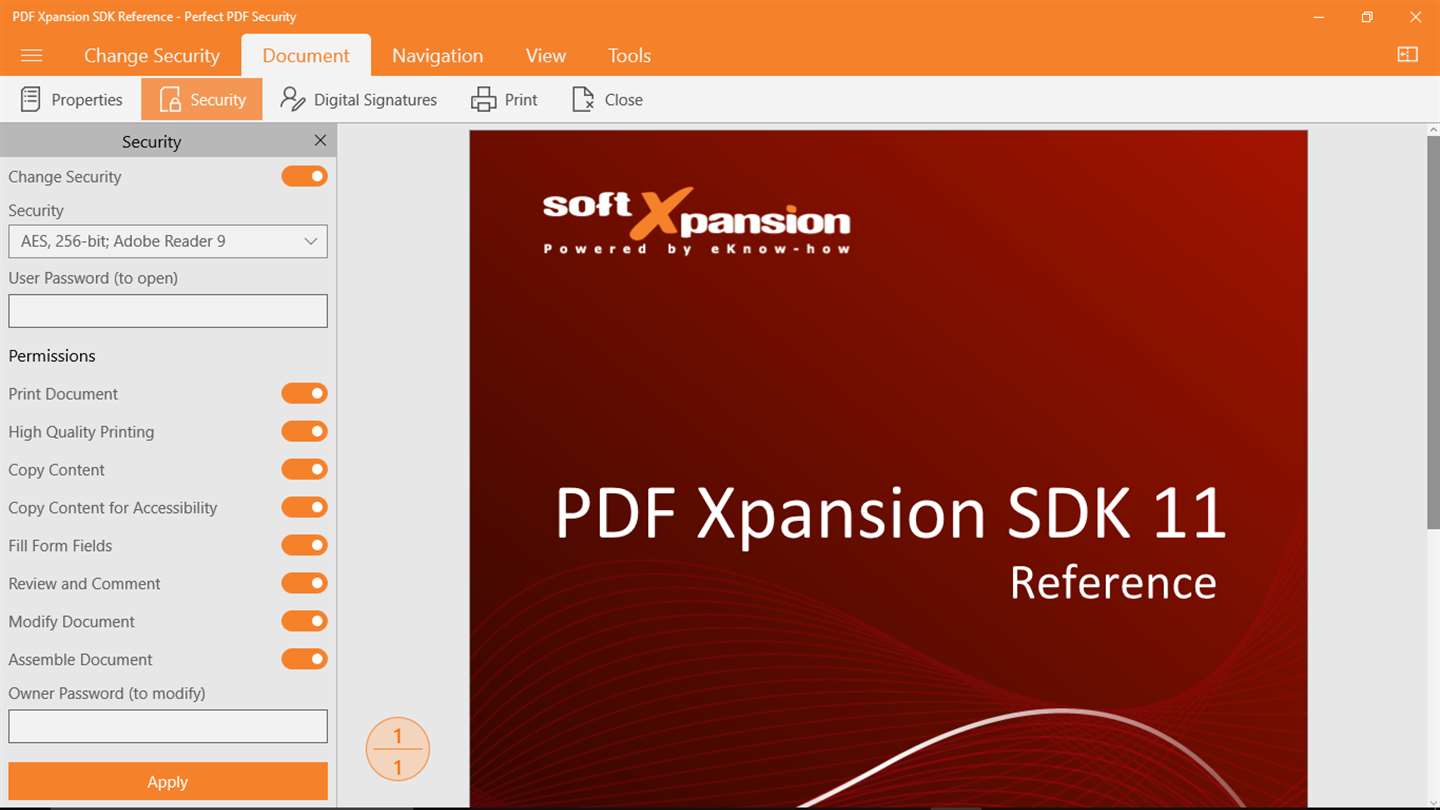Click the User Password input field
1440x810 pixels.
168,311
